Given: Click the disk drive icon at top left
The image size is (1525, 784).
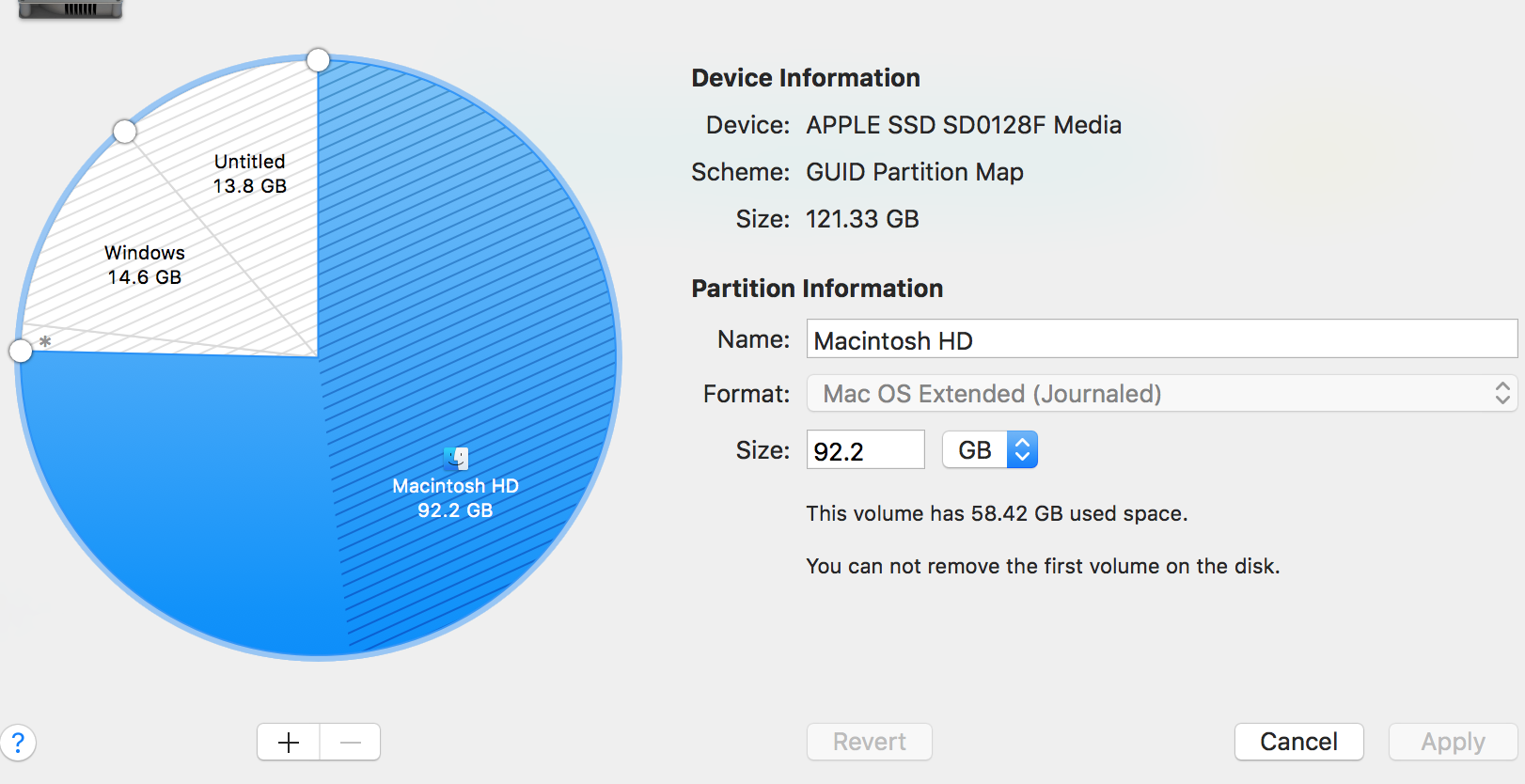Looking at the screenshot, I should pos(71,9).
